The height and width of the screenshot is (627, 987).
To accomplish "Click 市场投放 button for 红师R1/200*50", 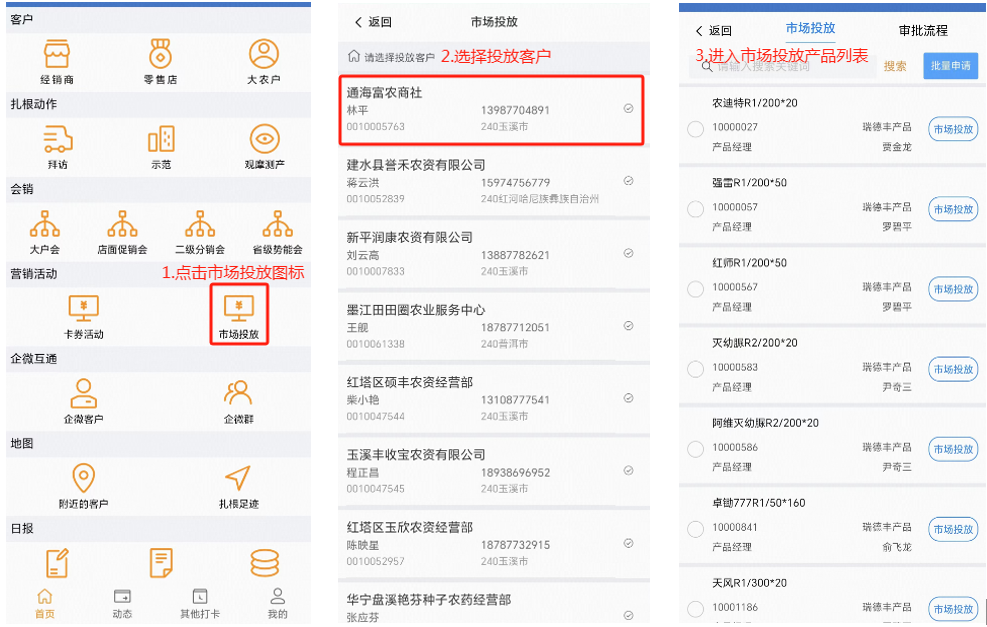I will [x=953, y=289].
